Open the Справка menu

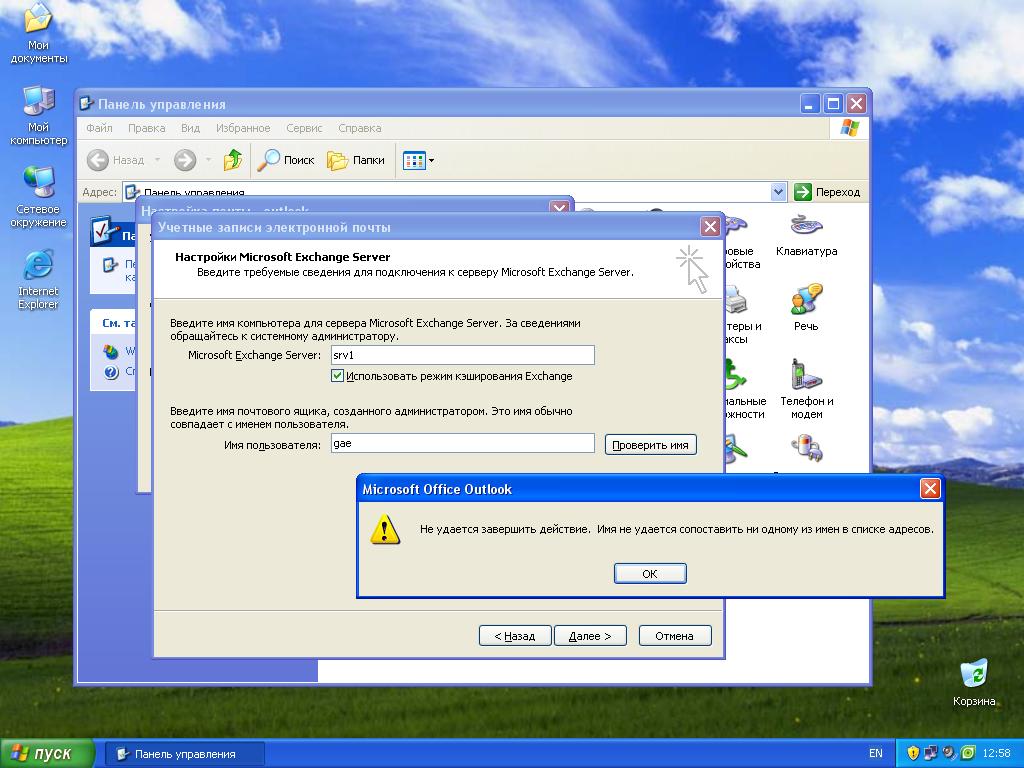click(360, 128)
